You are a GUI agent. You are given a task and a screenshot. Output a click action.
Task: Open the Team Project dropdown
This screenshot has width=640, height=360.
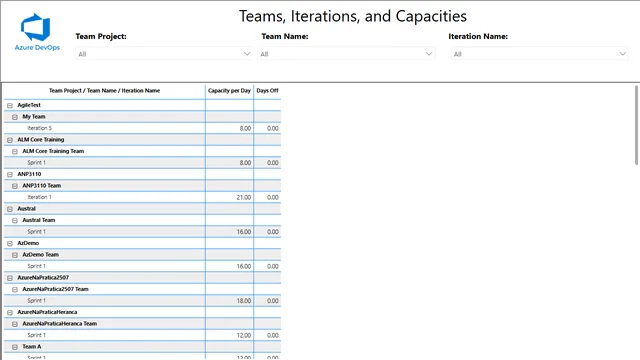point(163,54)
